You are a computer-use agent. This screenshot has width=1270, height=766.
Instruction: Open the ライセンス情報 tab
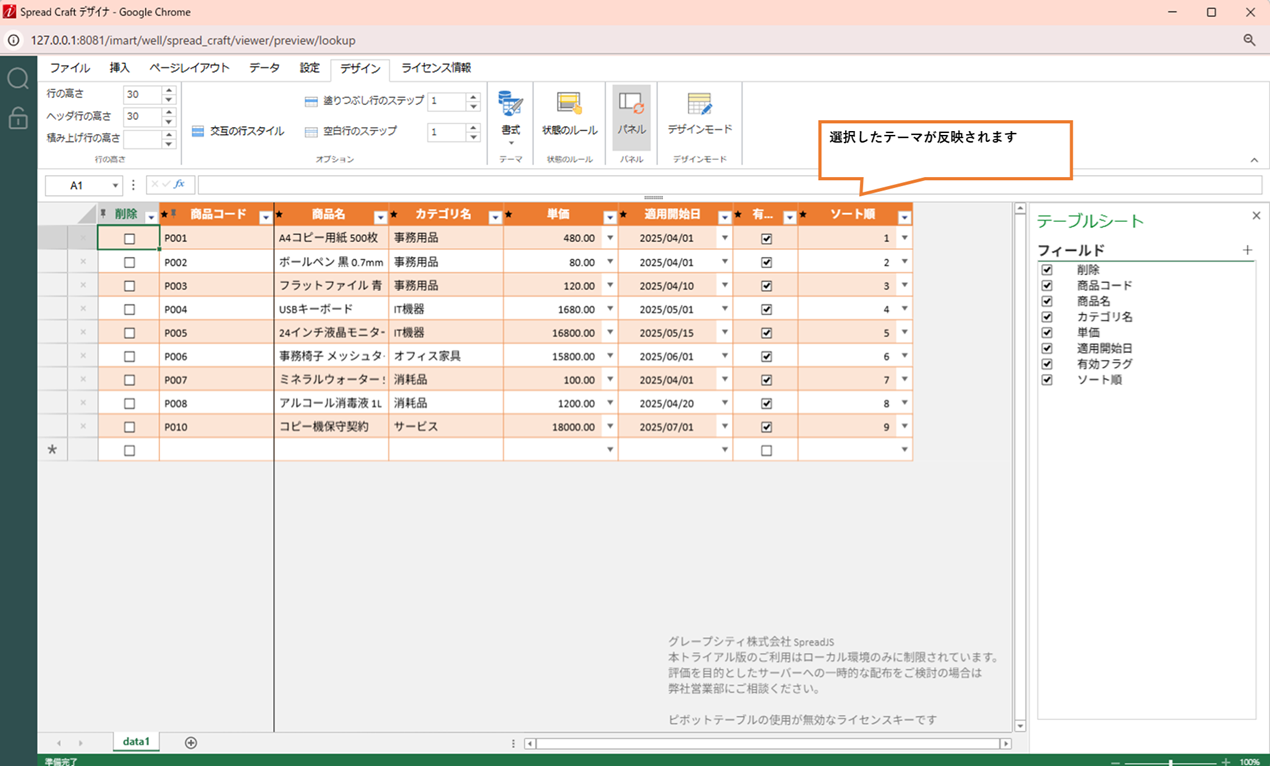tap(435, 68)
